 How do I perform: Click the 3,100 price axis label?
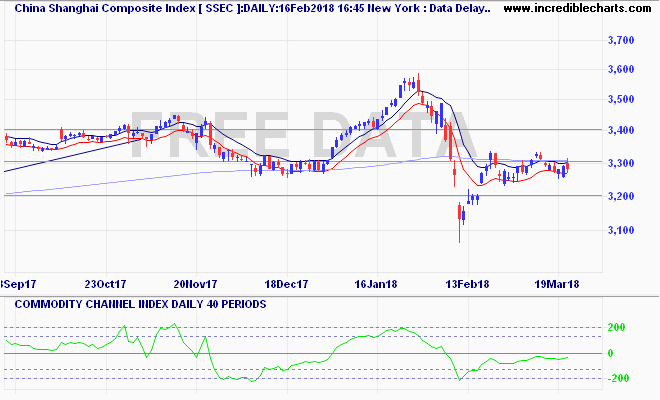621,231
